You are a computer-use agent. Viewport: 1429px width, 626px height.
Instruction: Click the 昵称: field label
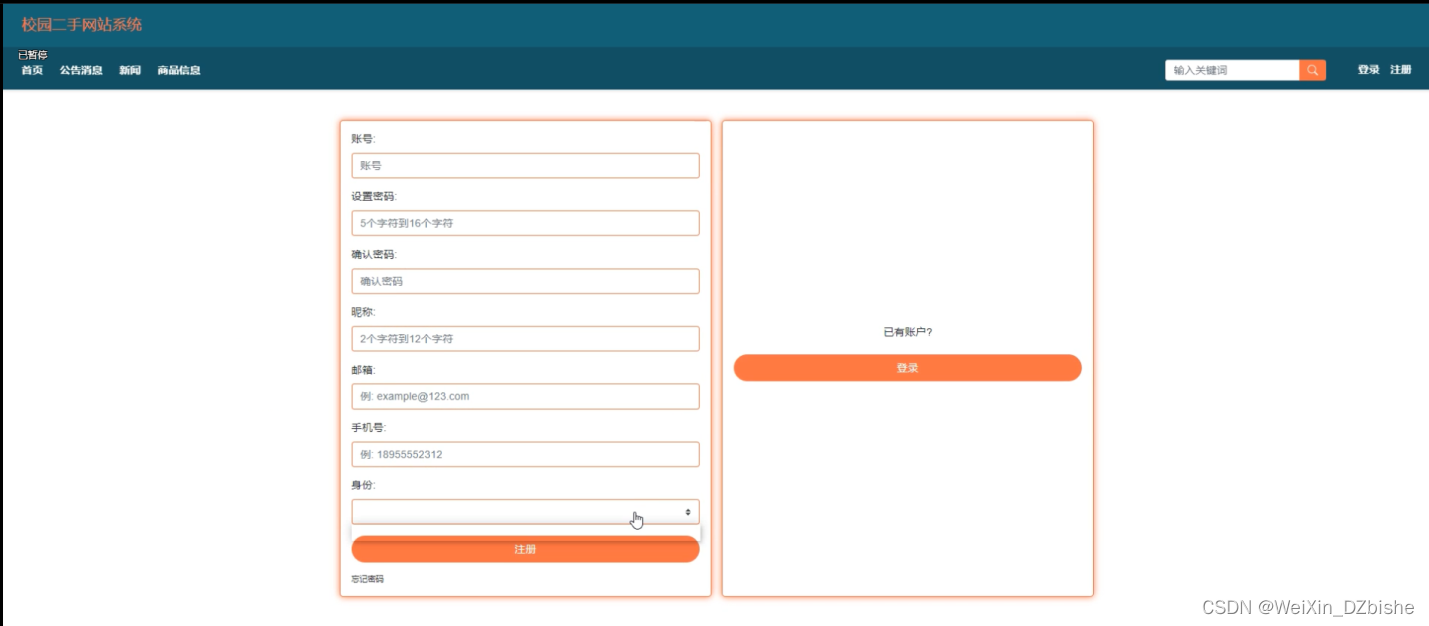363,312
